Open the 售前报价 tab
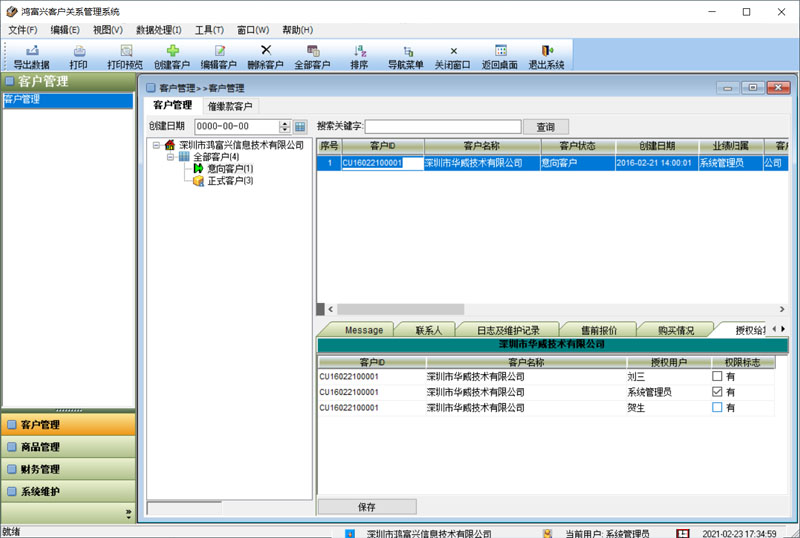800x538 pixels. [598, 330]
